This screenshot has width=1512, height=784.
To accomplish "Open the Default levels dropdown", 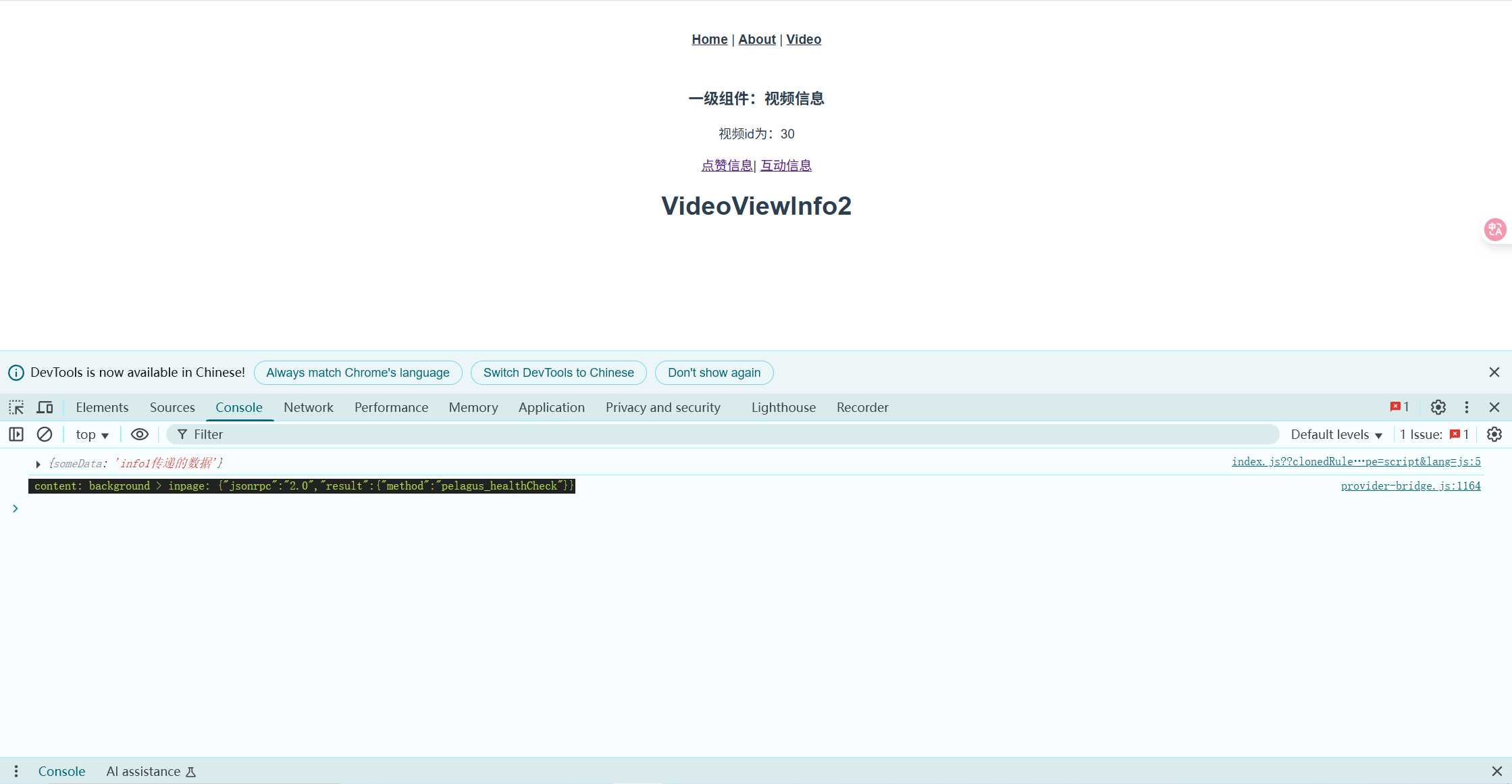I will (x=1336, y=434).
